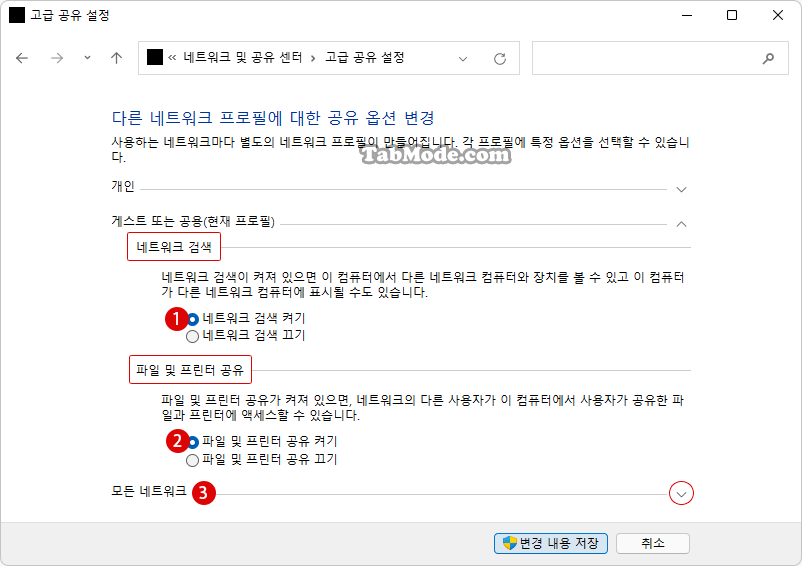Collapse the 게스트 또는 공용 profile section
The image size is (802, 566).
coord(681,224)
